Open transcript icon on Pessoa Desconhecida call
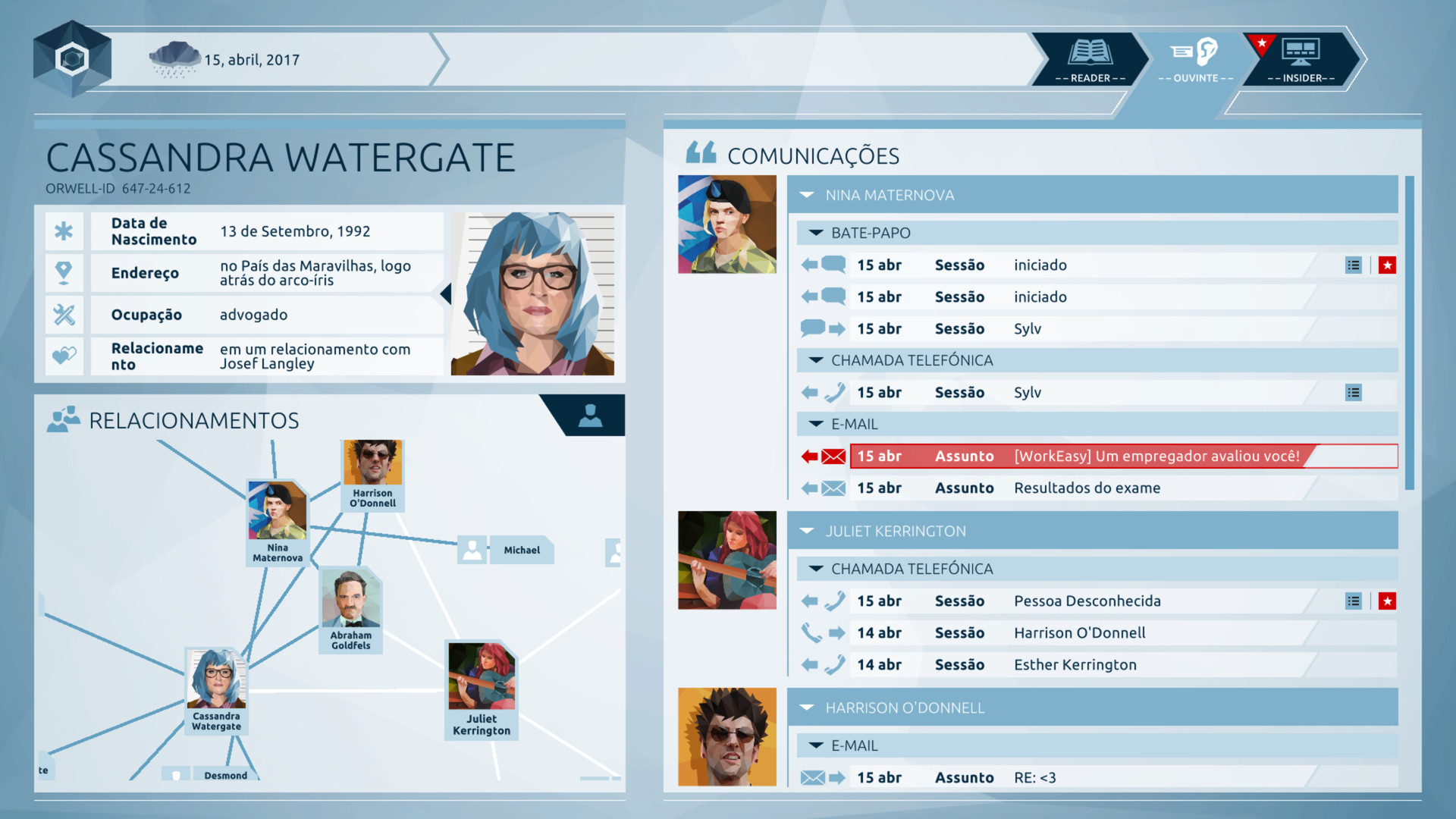This screenshot has width=1456, height=819. point(1354,601)
